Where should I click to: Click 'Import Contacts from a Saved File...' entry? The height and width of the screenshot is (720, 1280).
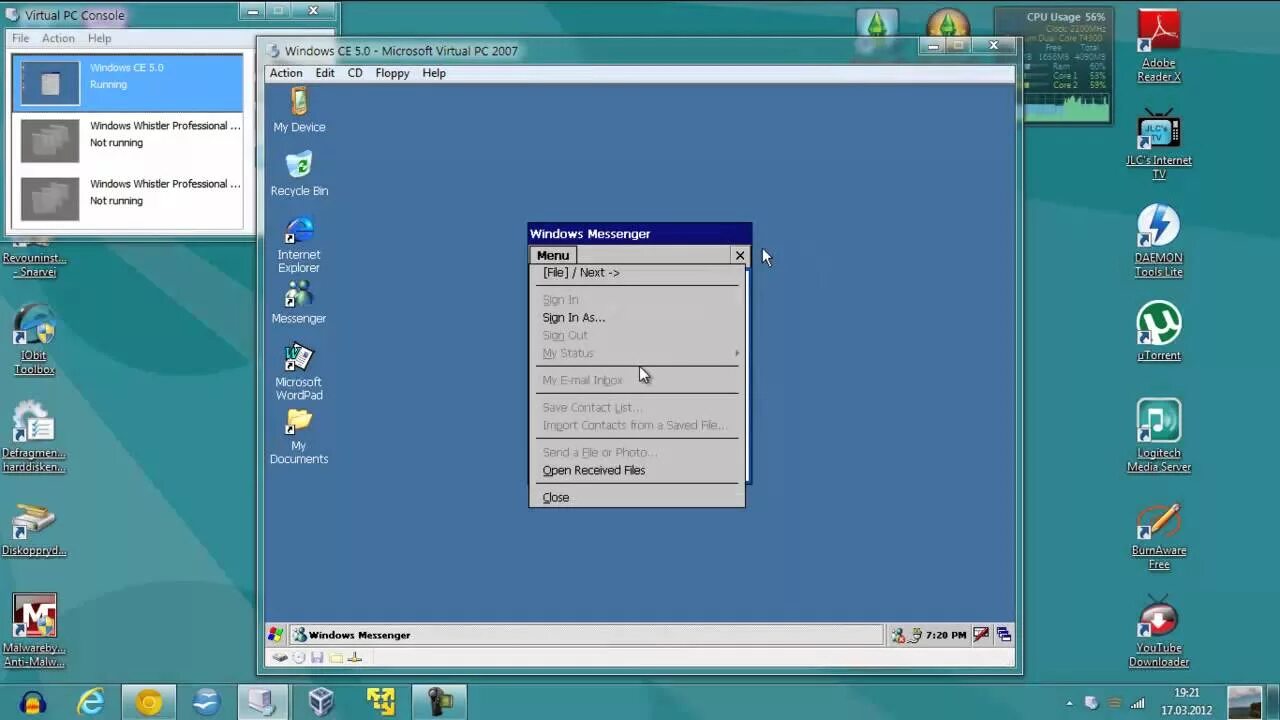pos(637,425)
